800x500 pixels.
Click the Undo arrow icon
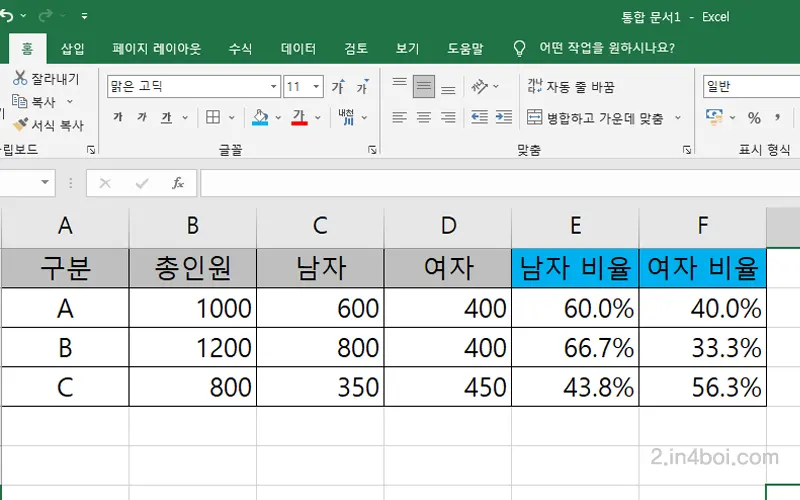click(x=6, y=16)
